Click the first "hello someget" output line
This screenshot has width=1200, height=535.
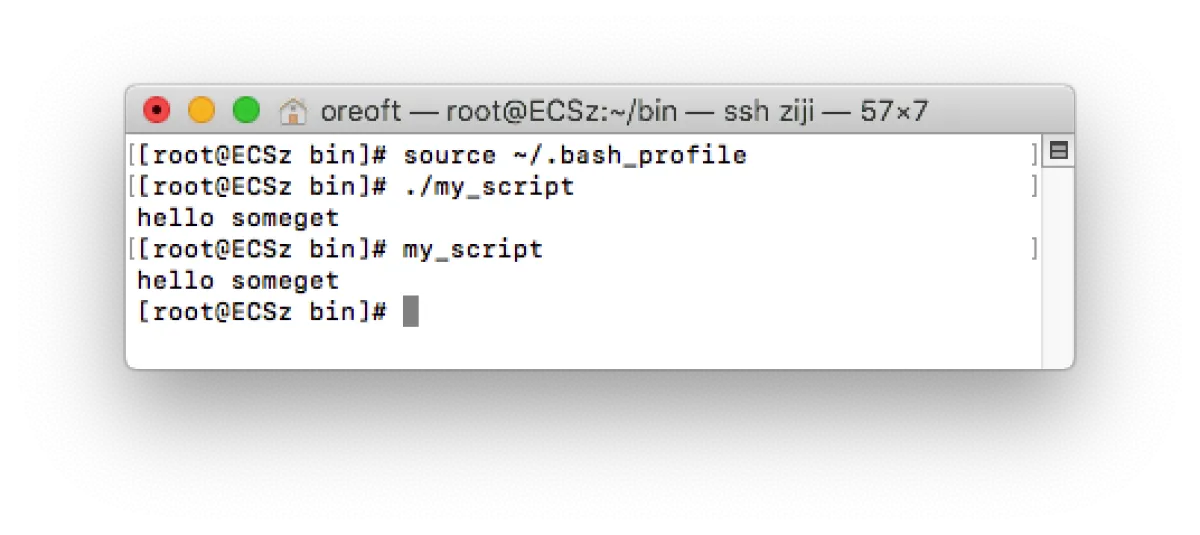tap(238, 218)
